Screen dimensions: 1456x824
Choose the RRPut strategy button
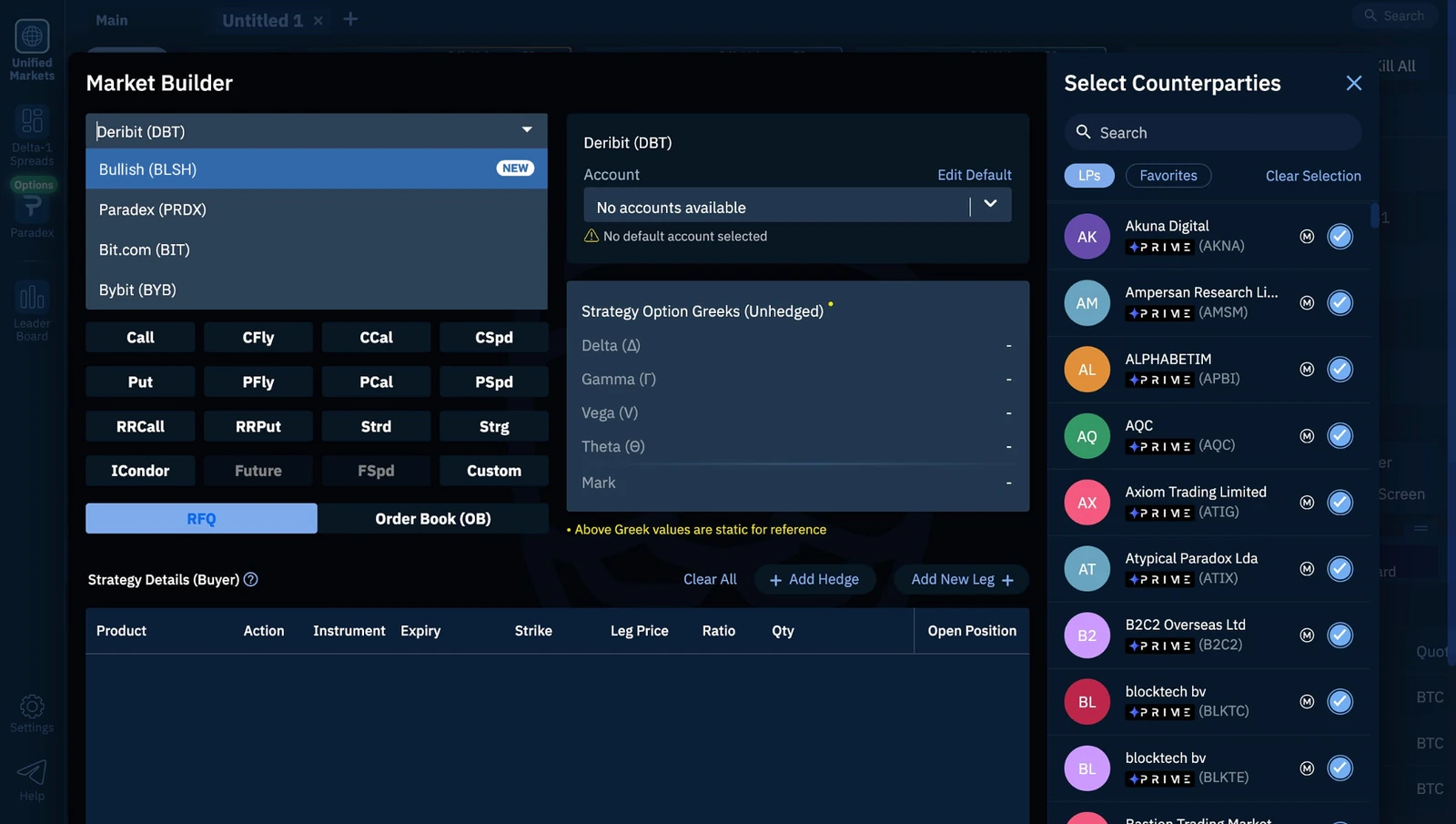point(258,426)
